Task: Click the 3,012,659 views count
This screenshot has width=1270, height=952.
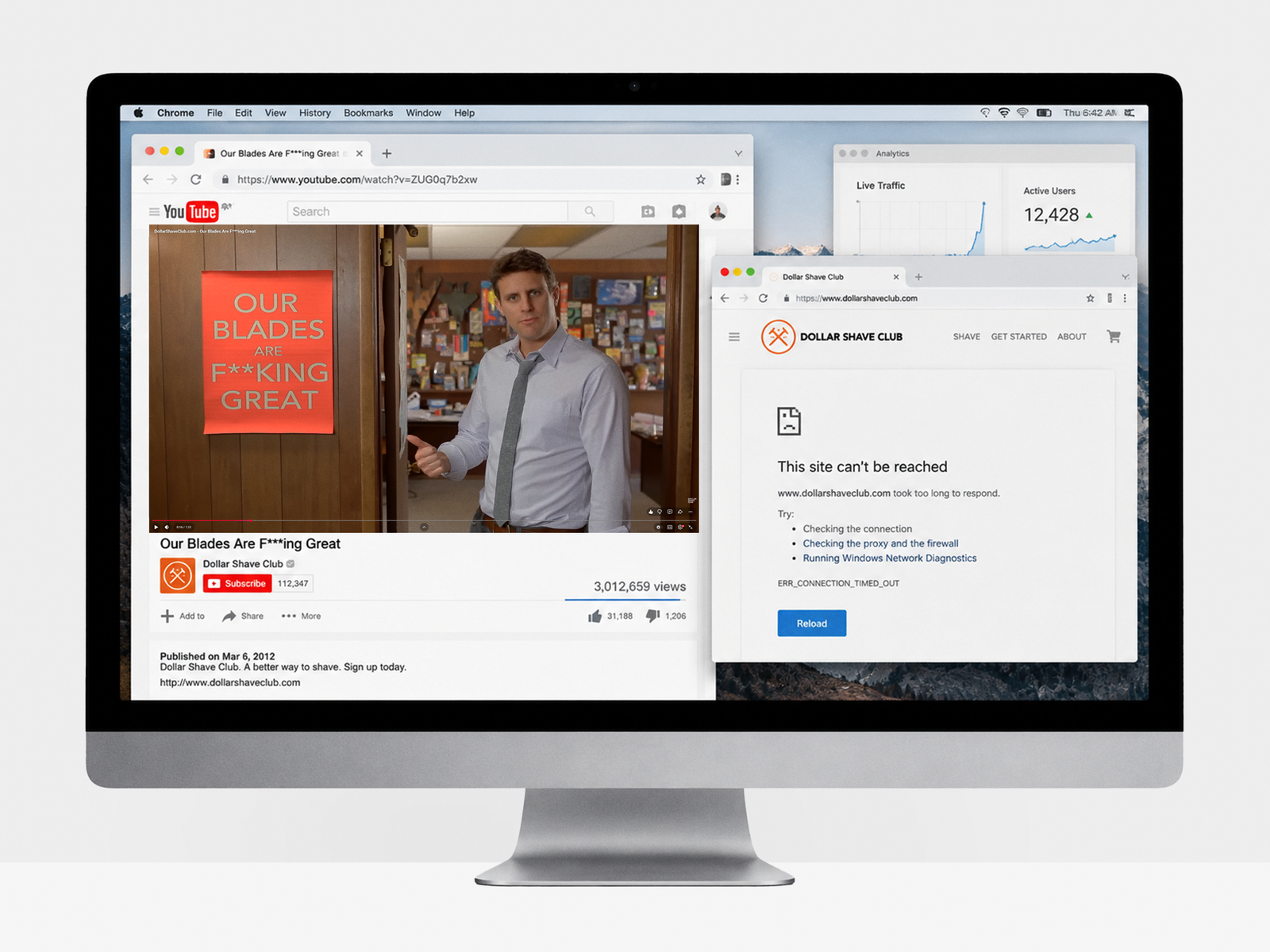Action: (640, 586)
